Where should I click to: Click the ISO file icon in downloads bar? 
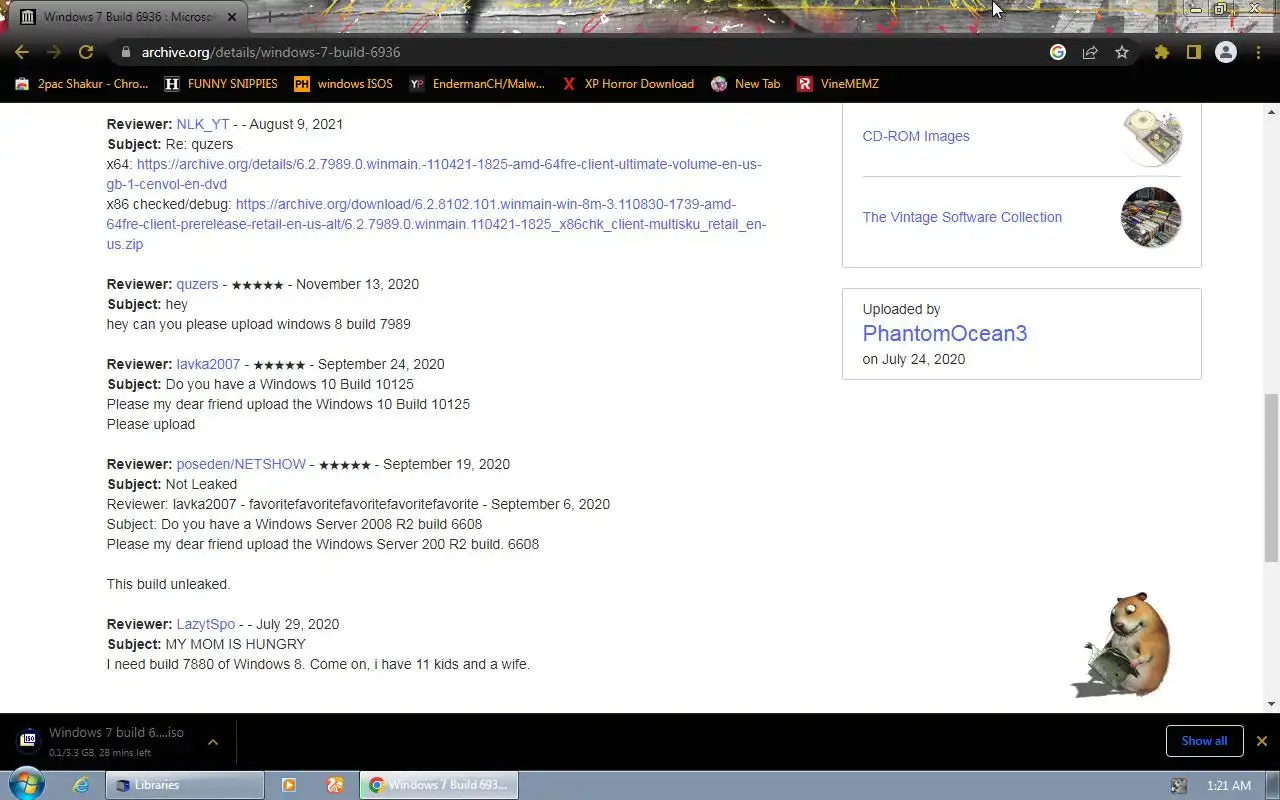point(29,740)
